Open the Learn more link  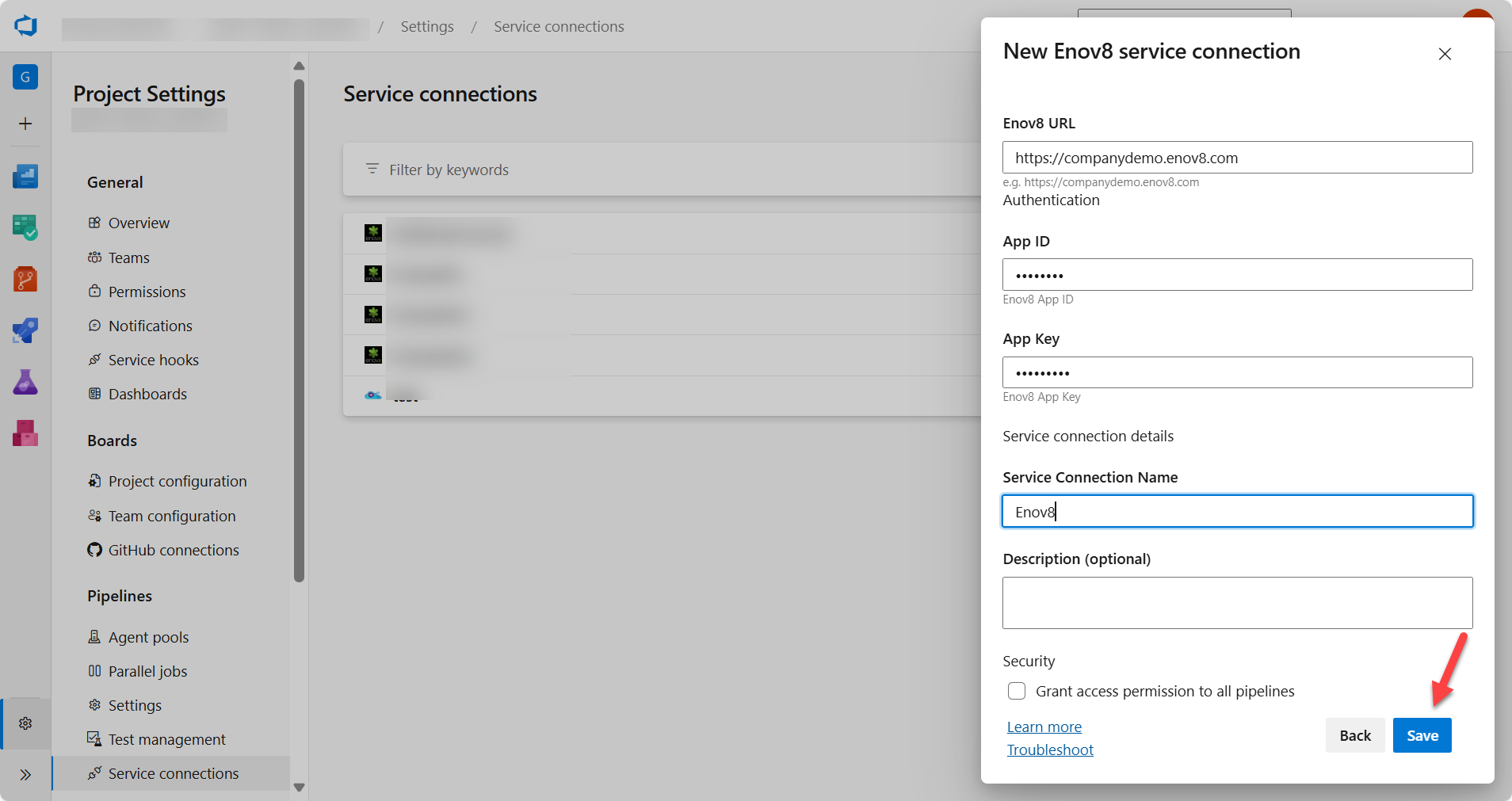tap(1044, 727)
